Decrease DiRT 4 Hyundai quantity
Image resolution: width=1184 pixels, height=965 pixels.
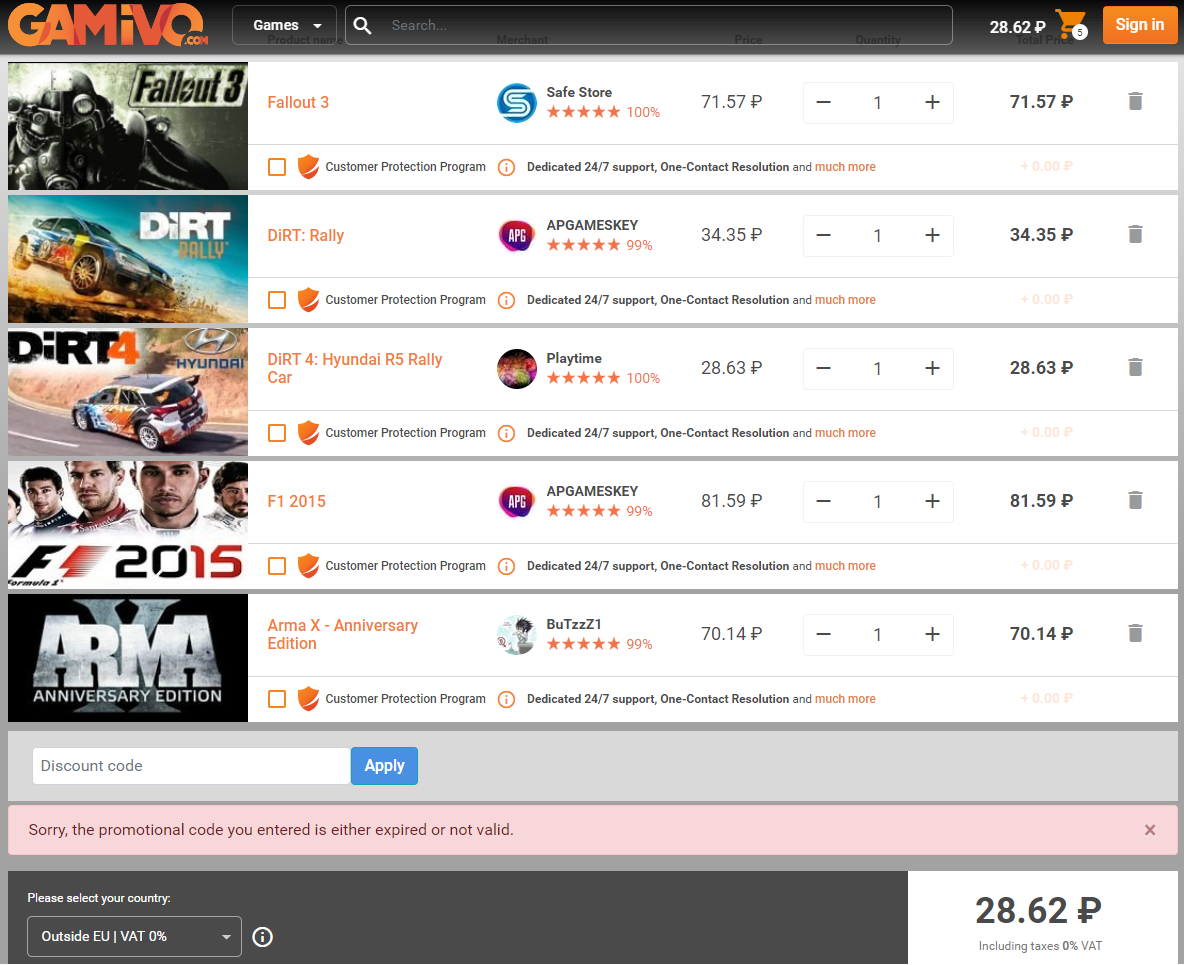point(824,368)
